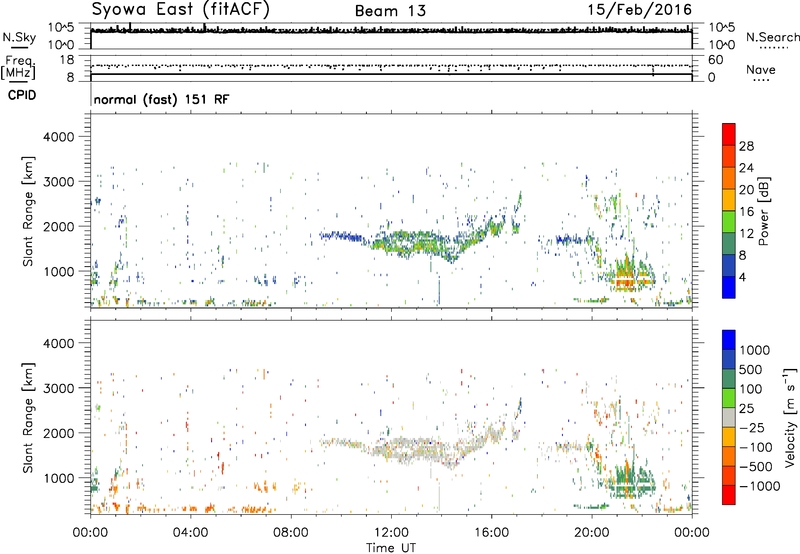Select the 'normal (fast) 151 RF' mode text
This screenshot has width=800, height=554.
(x=162, y=99)
